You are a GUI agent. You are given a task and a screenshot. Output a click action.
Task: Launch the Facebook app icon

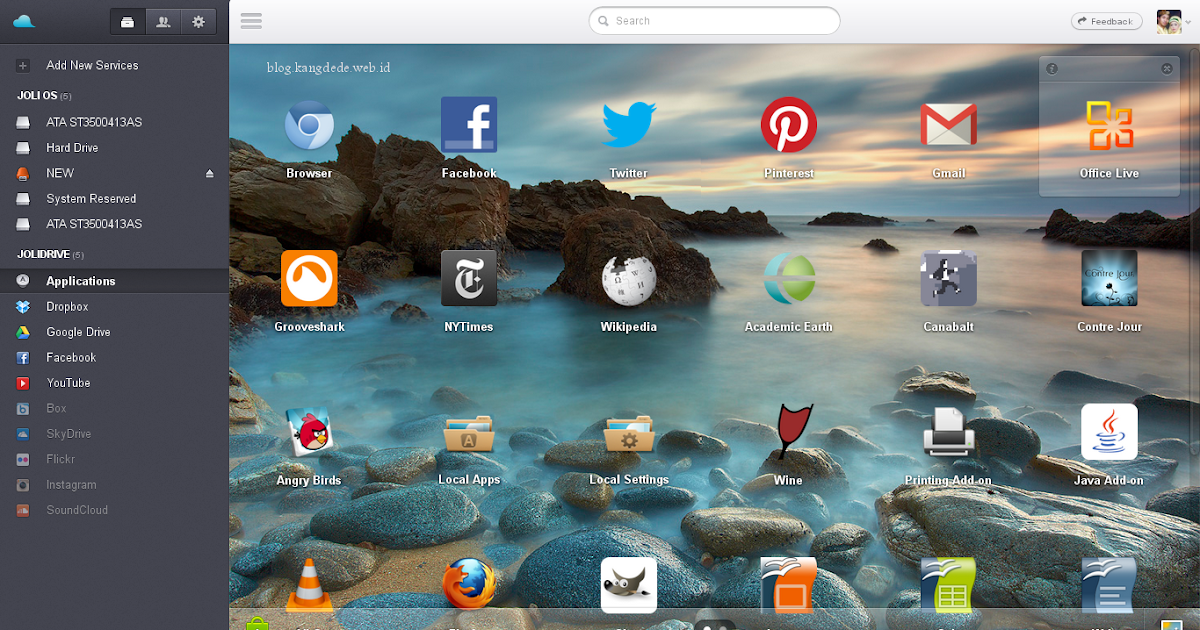pyautogui.click(x=469, y=126)
